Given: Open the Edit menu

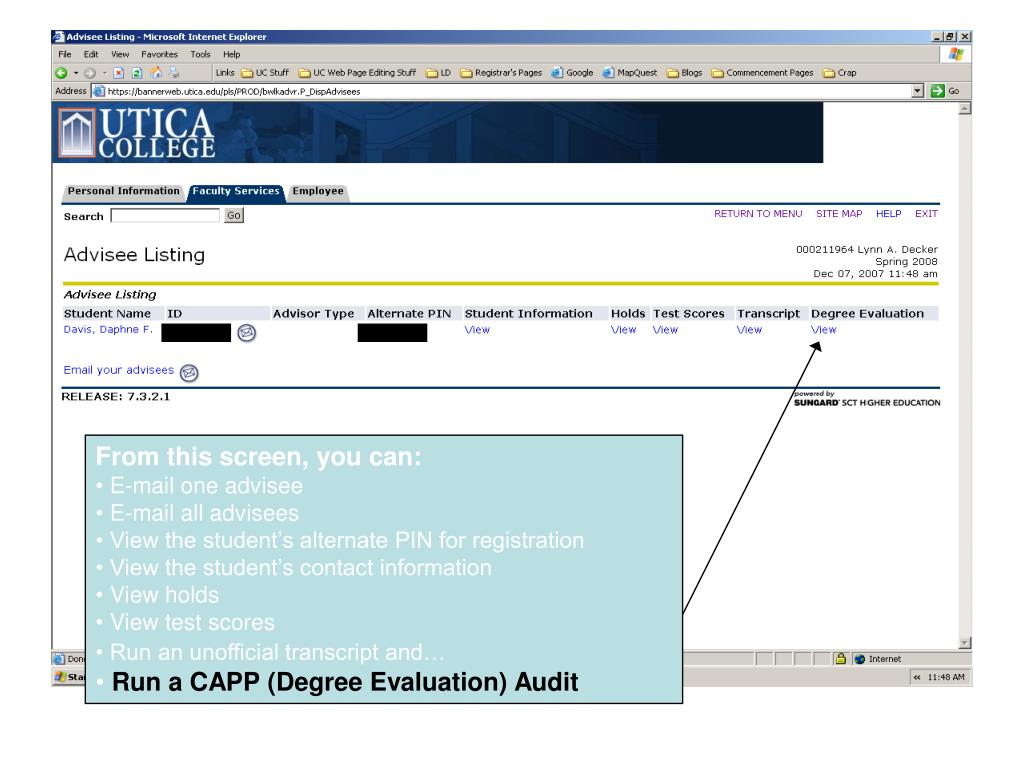Looking at the screenshot, I should point(91,55).
